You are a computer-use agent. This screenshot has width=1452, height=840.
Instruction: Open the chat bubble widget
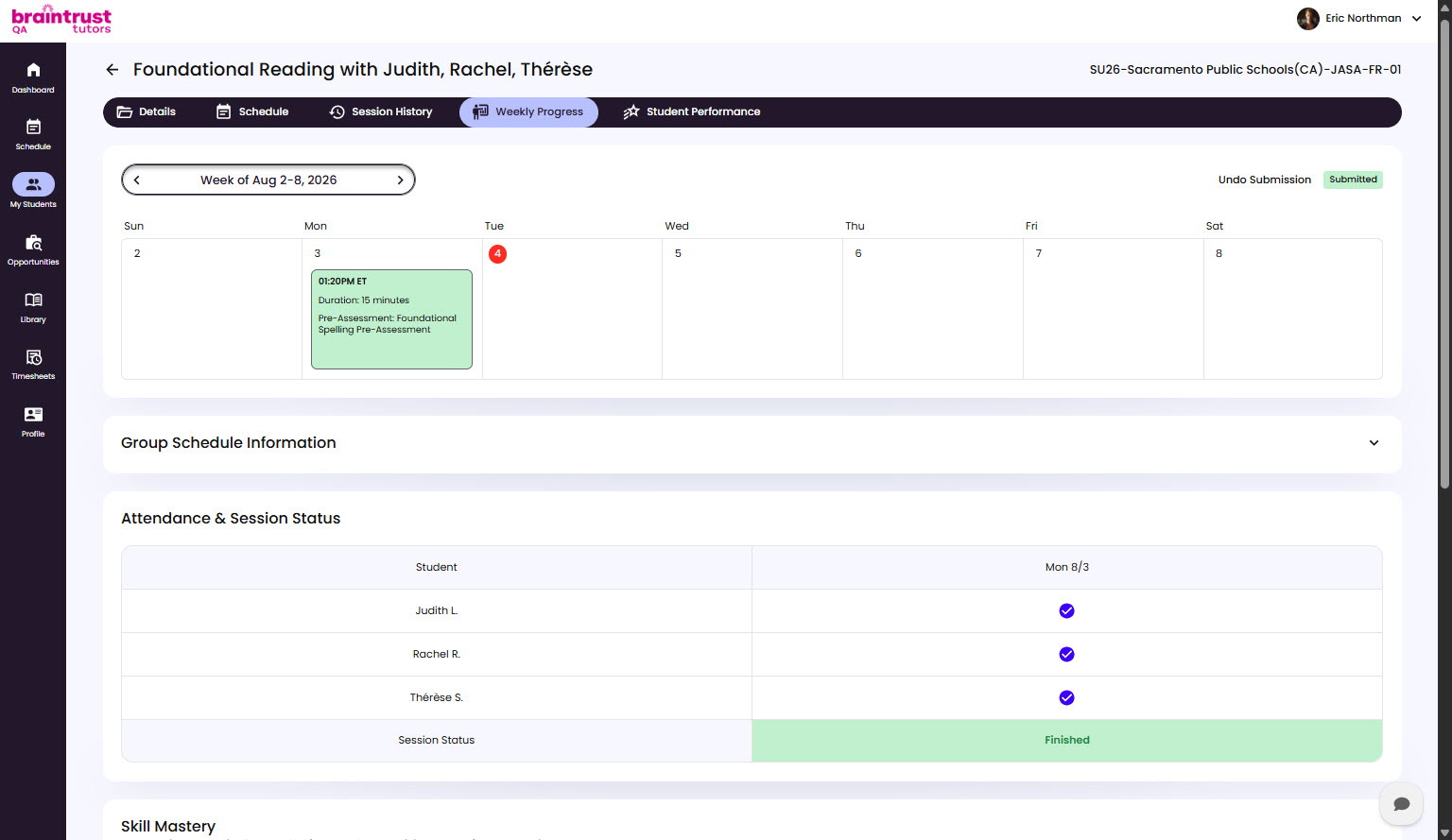tap(1401, 803)
